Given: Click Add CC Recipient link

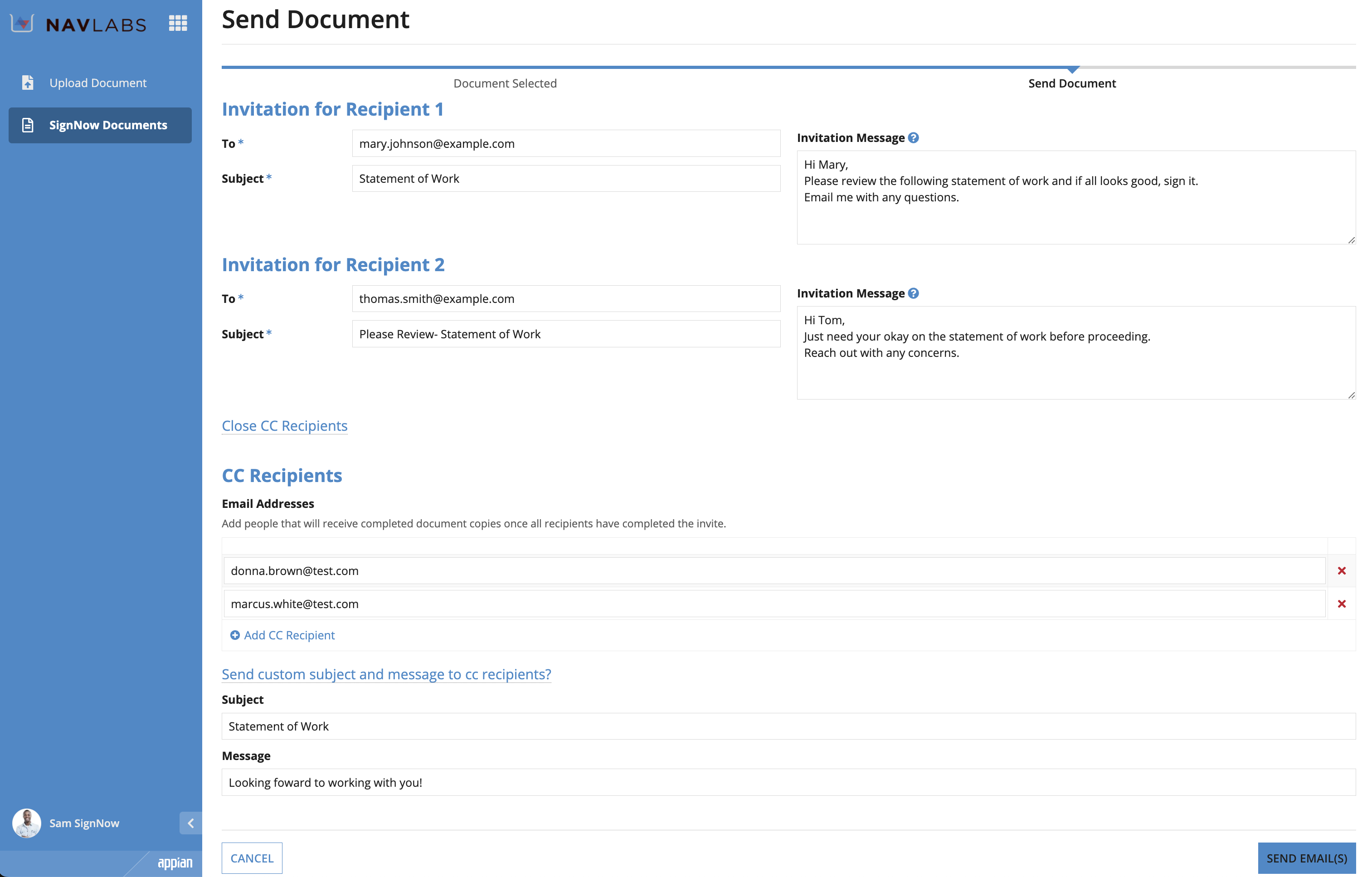Looking at the screenshot, I should click(x=289, y=635).
